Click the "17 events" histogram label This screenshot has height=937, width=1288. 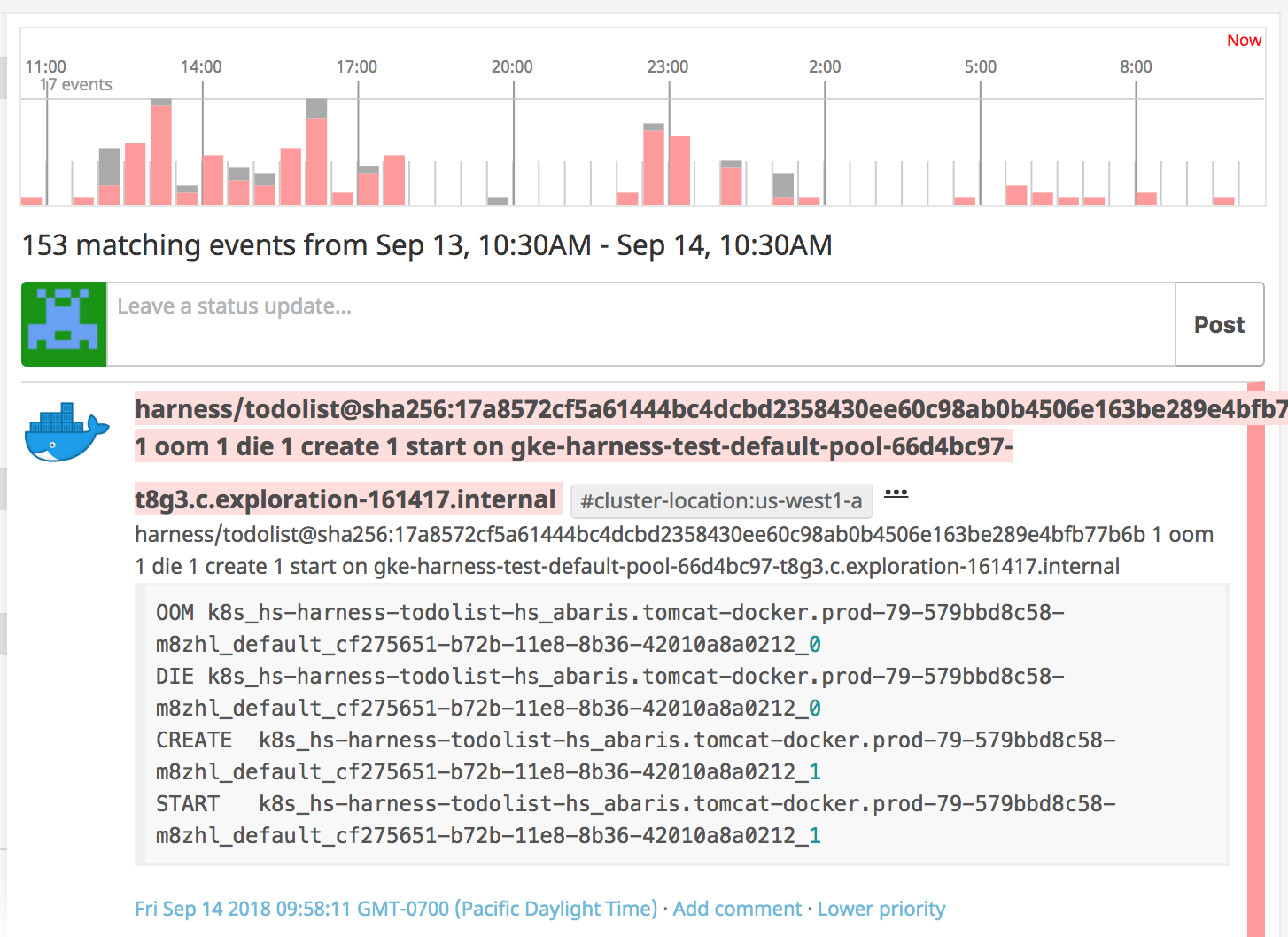(76, 85)
